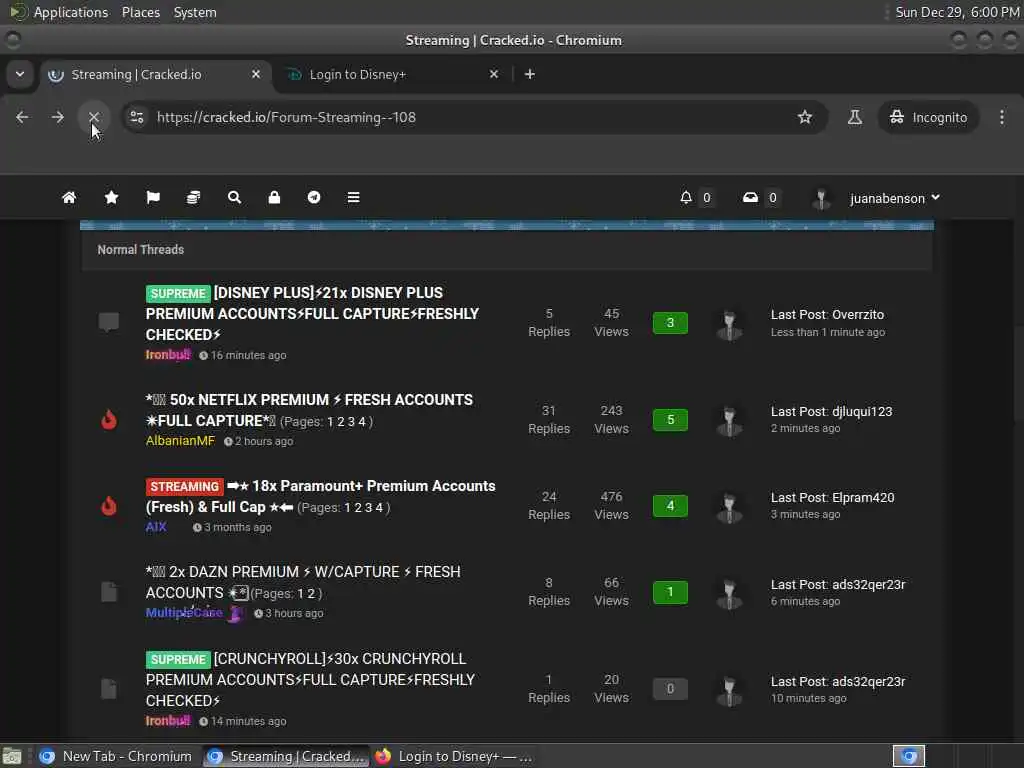The width and height of the screenshot is (1024, 768).
Task: Switch to New Tab - Chromium in taskbar
Action: (x=116, y=756)
